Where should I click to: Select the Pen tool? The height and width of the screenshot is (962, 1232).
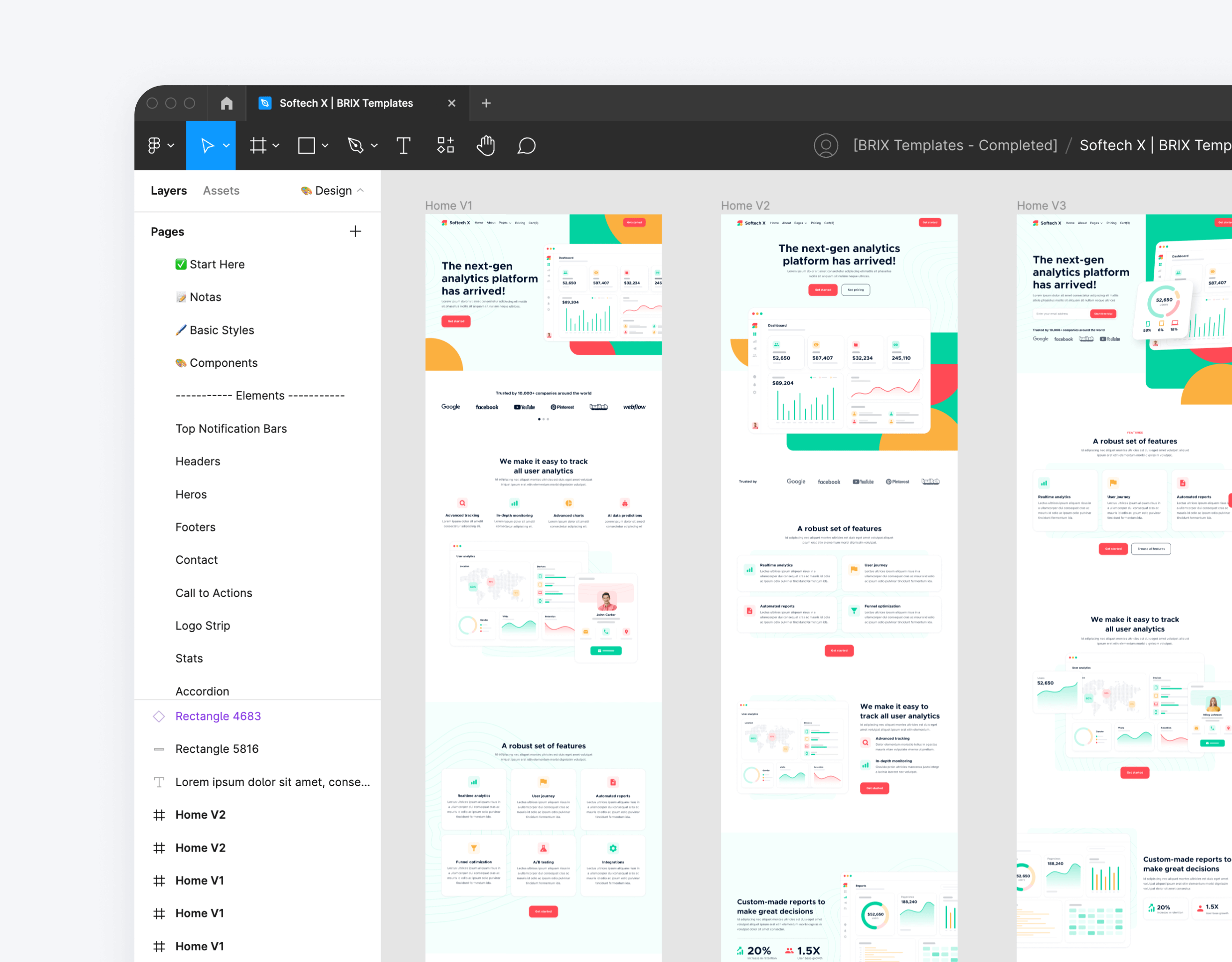point(357,145)
